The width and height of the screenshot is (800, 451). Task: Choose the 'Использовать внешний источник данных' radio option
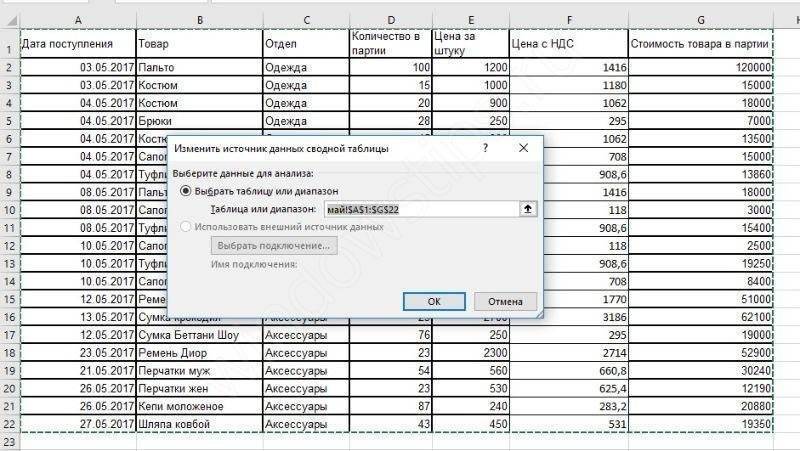(186, 227)
